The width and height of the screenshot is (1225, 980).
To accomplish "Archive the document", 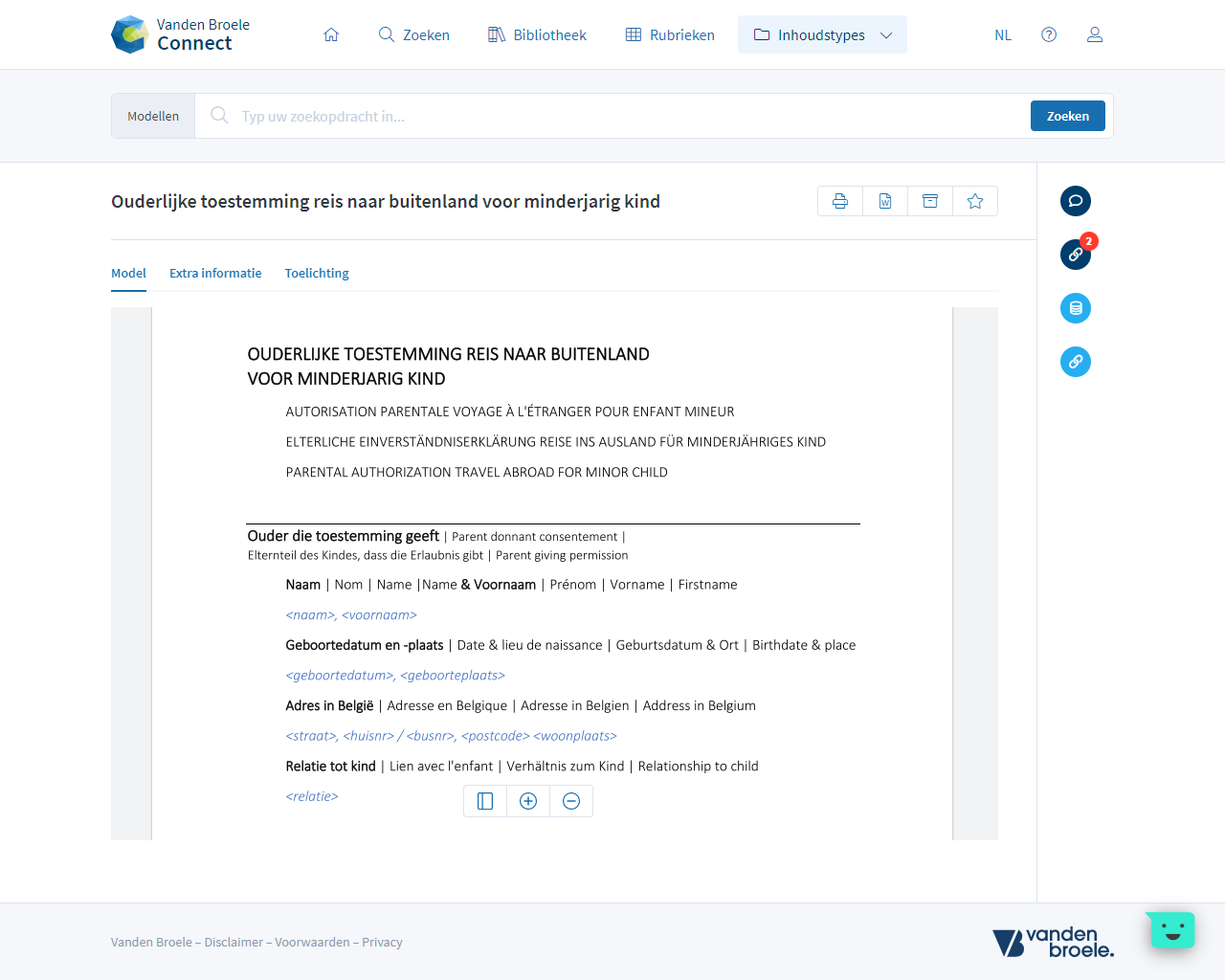I will tap(930, 201).
